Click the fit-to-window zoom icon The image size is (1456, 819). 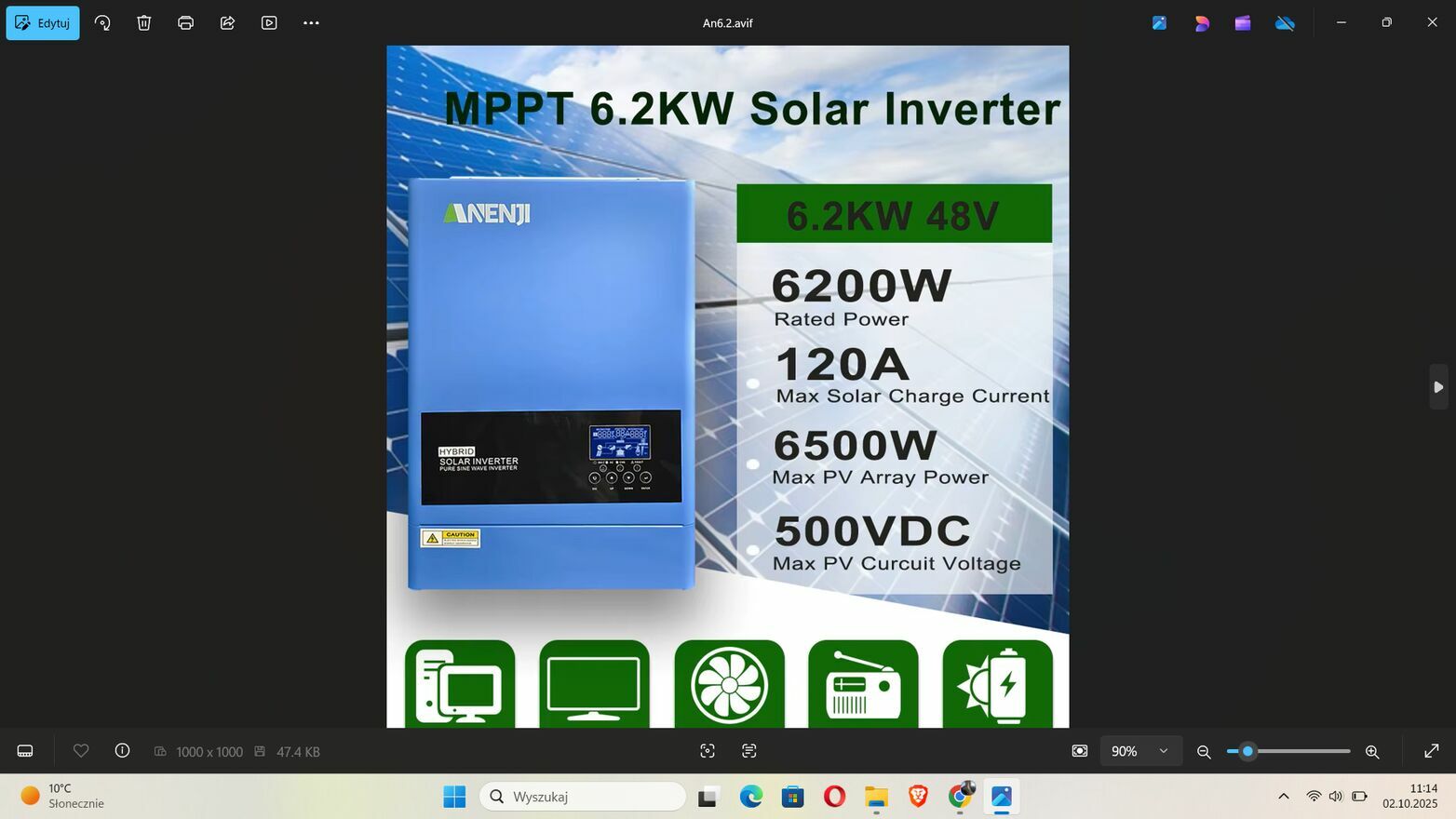[x=1080, y=751]
